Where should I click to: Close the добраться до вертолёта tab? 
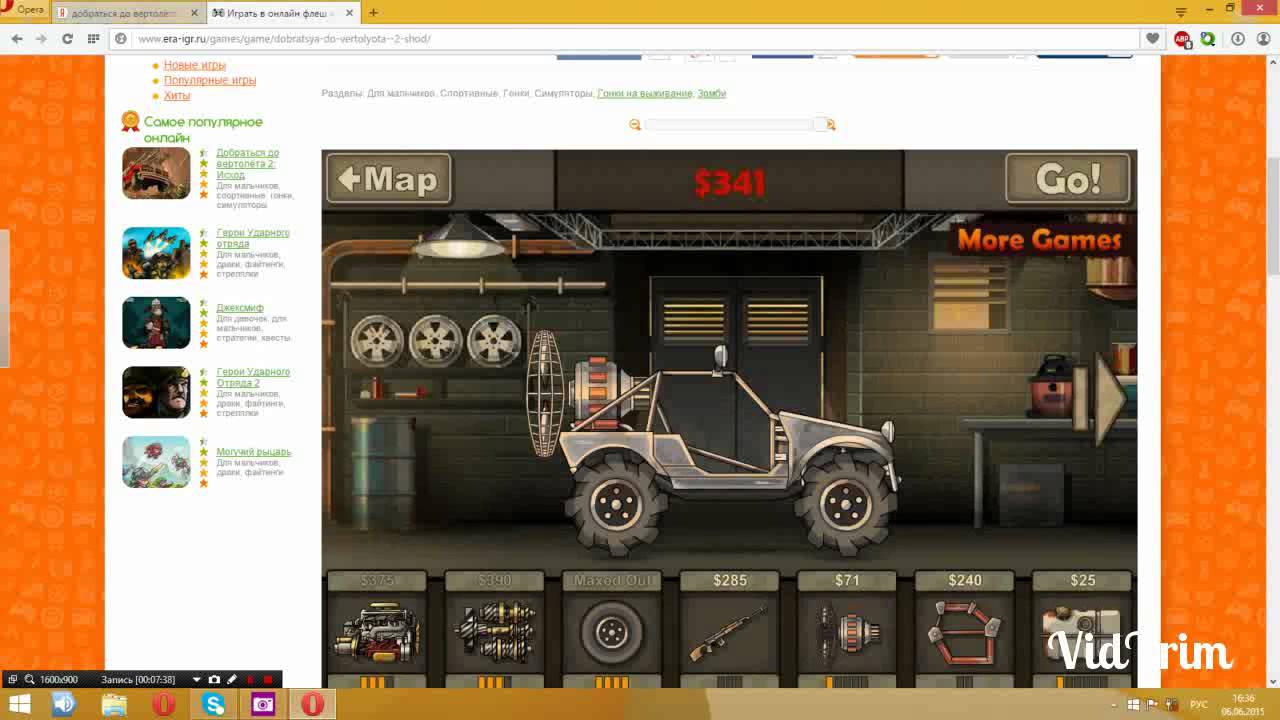(x=195, y=13)
